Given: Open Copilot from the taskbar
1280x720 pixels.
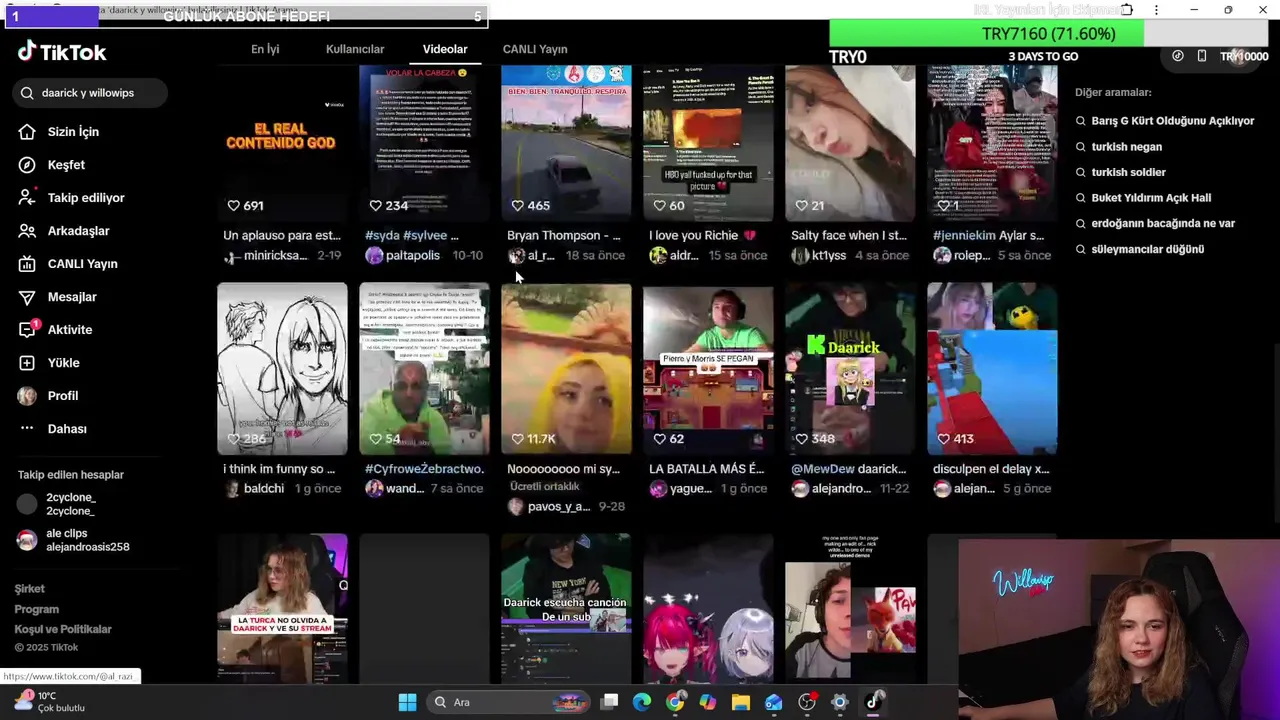Looking at the screenshot, I should coord(708,702).
